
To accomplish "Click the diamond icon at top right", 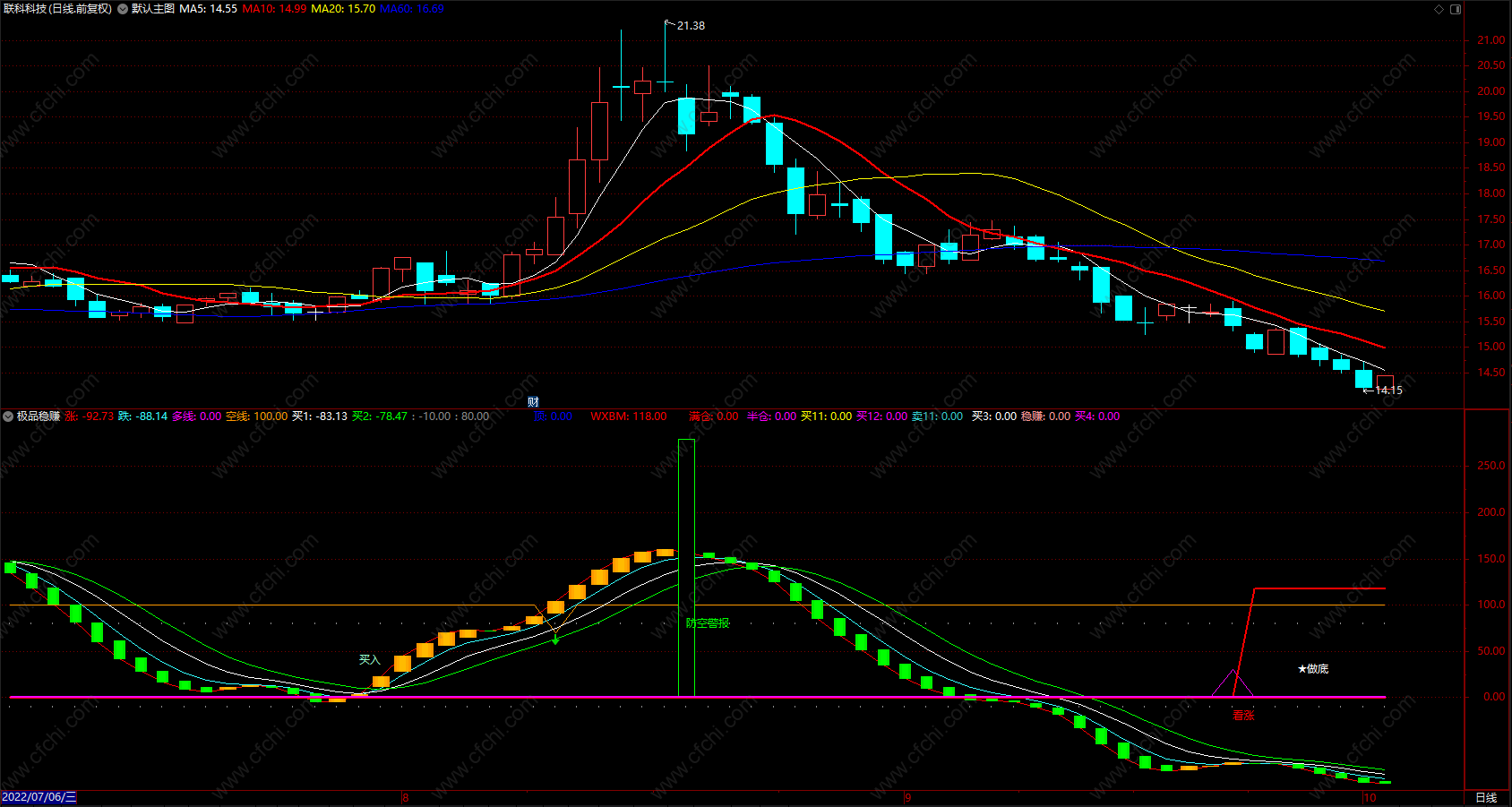I will click(x=1439, y=9).
